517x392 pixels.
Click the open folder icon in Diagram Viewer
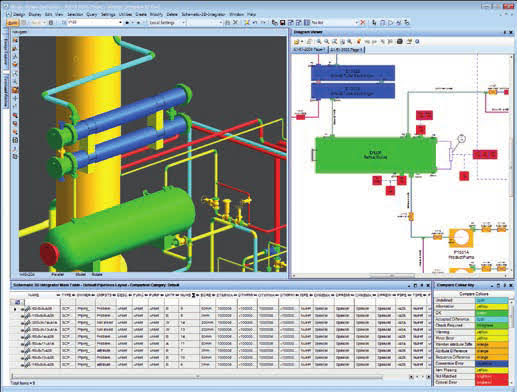296,41
